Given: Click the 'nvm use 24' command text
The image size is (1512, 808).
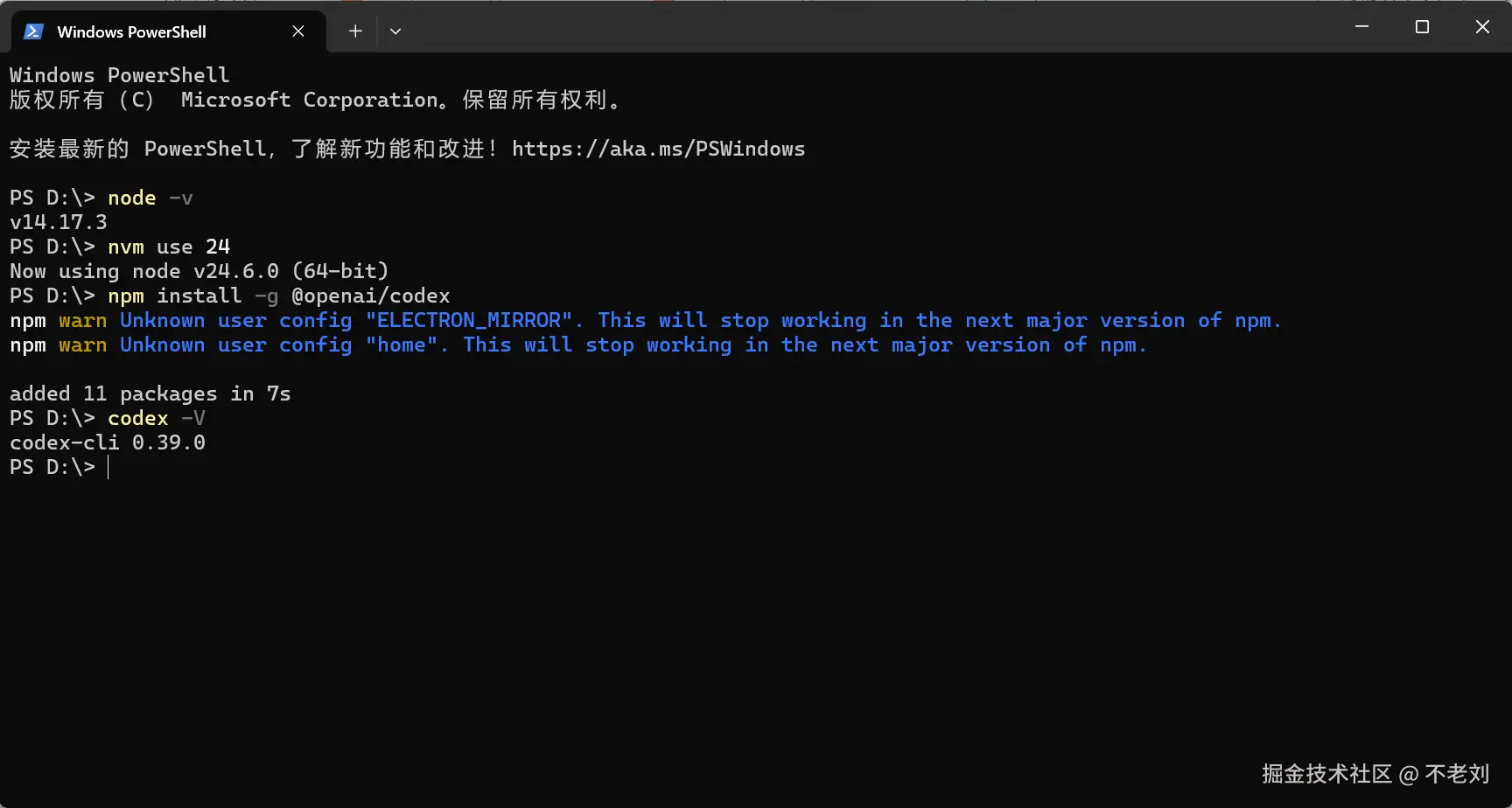Looking at the screenshot, I should point(169,247).
